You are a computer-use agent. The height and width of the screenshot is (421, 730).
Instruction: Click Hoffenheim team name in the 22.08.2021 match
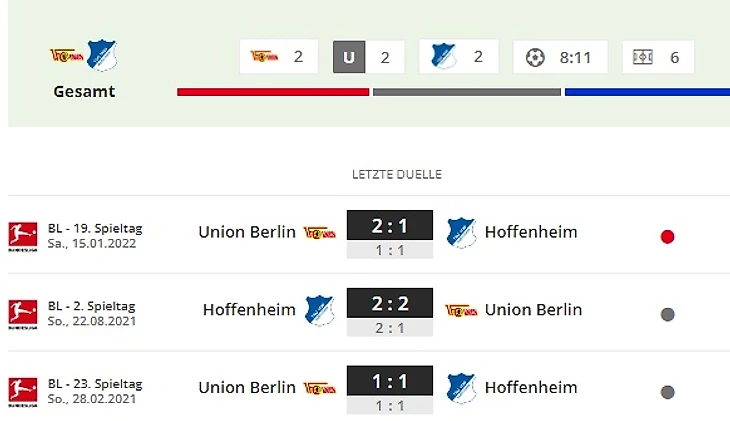(249, 310)
